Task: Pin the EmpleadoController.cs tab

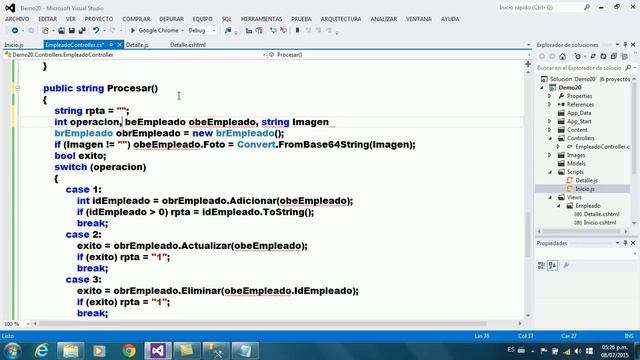Action: 111,45
